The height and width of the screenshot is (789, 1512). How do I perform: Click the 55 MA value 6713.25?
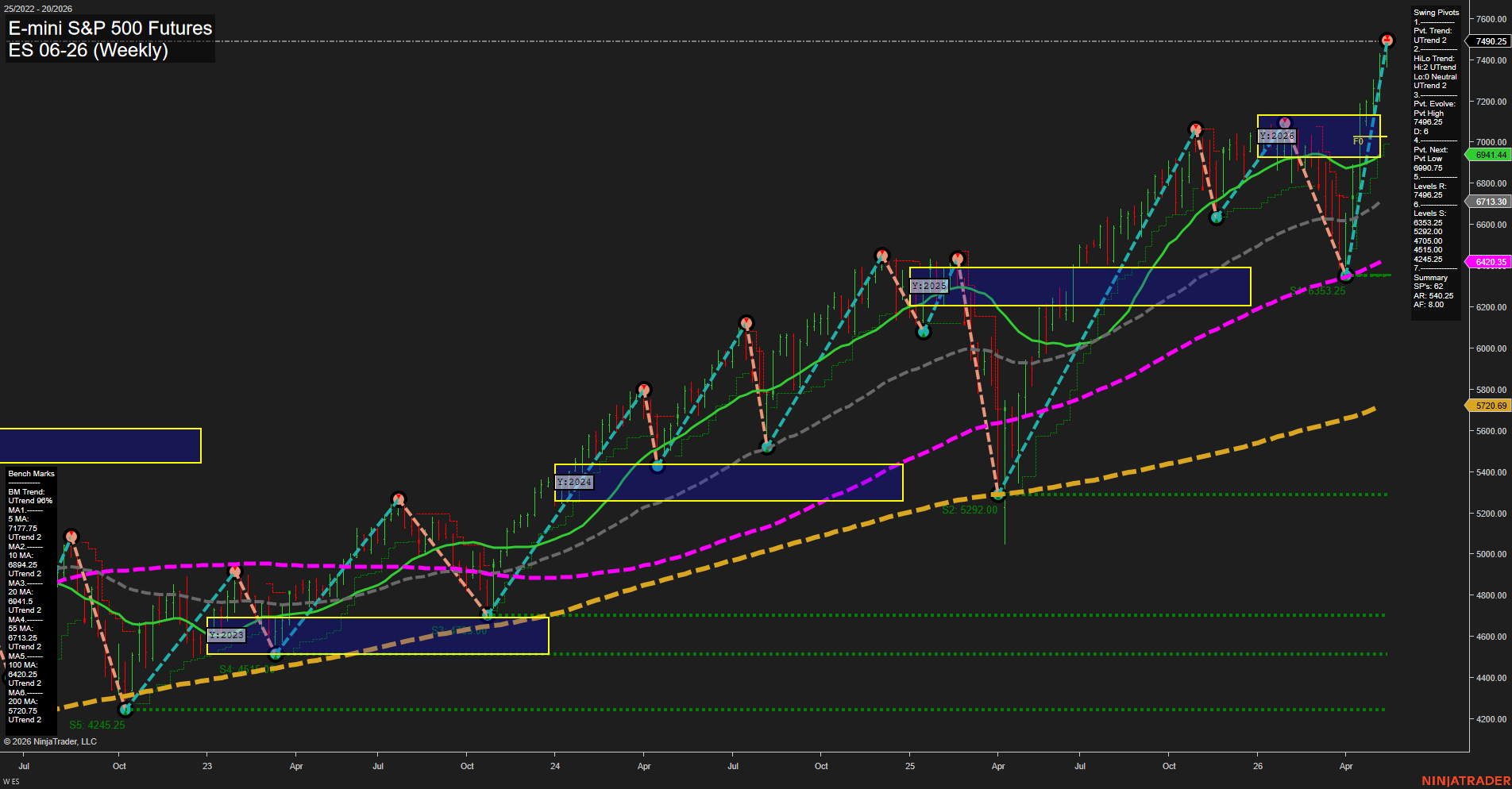click(x=23, y=638)
